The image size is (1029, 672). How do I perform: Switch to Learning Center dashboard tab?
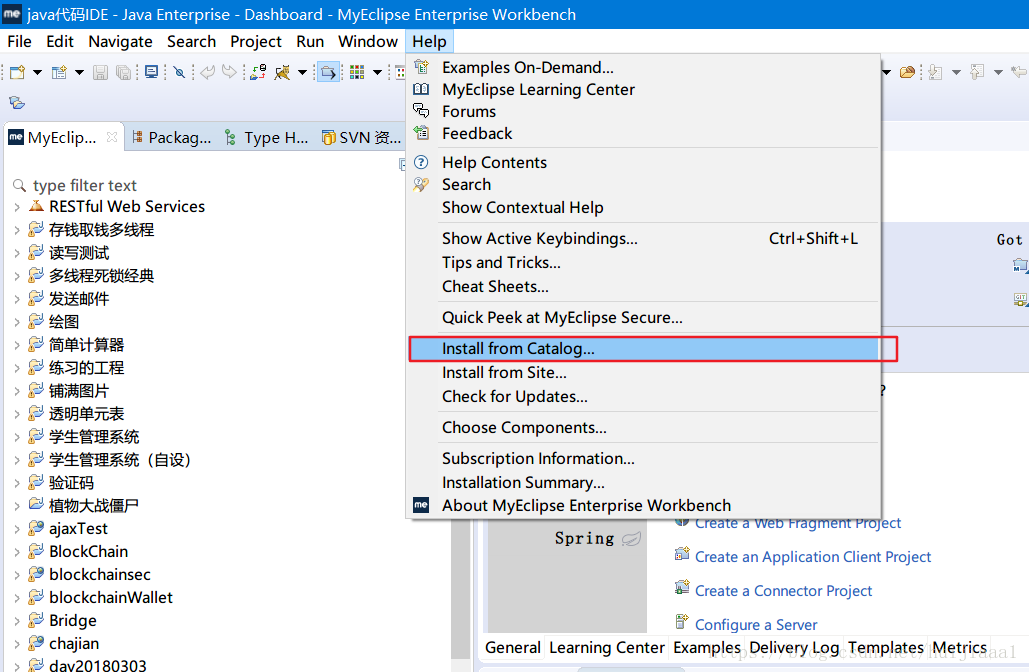(606, 648)
